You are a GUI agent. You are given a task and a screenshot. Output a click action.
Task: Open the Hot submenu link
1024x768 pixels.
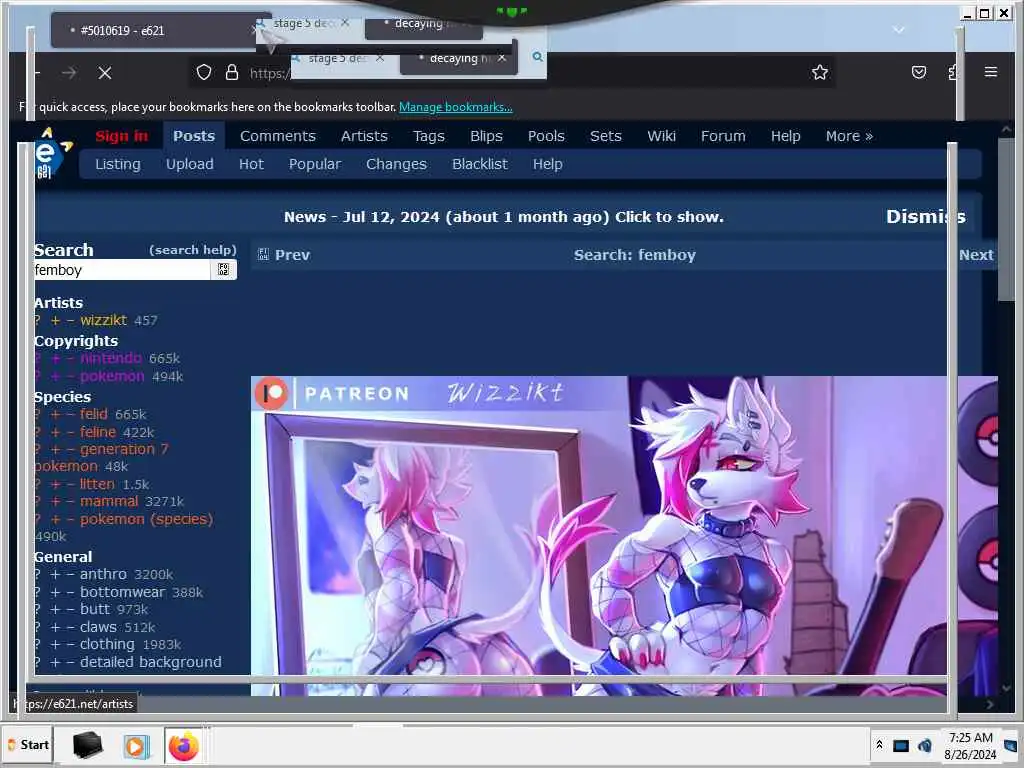click(x=251, y=164)
